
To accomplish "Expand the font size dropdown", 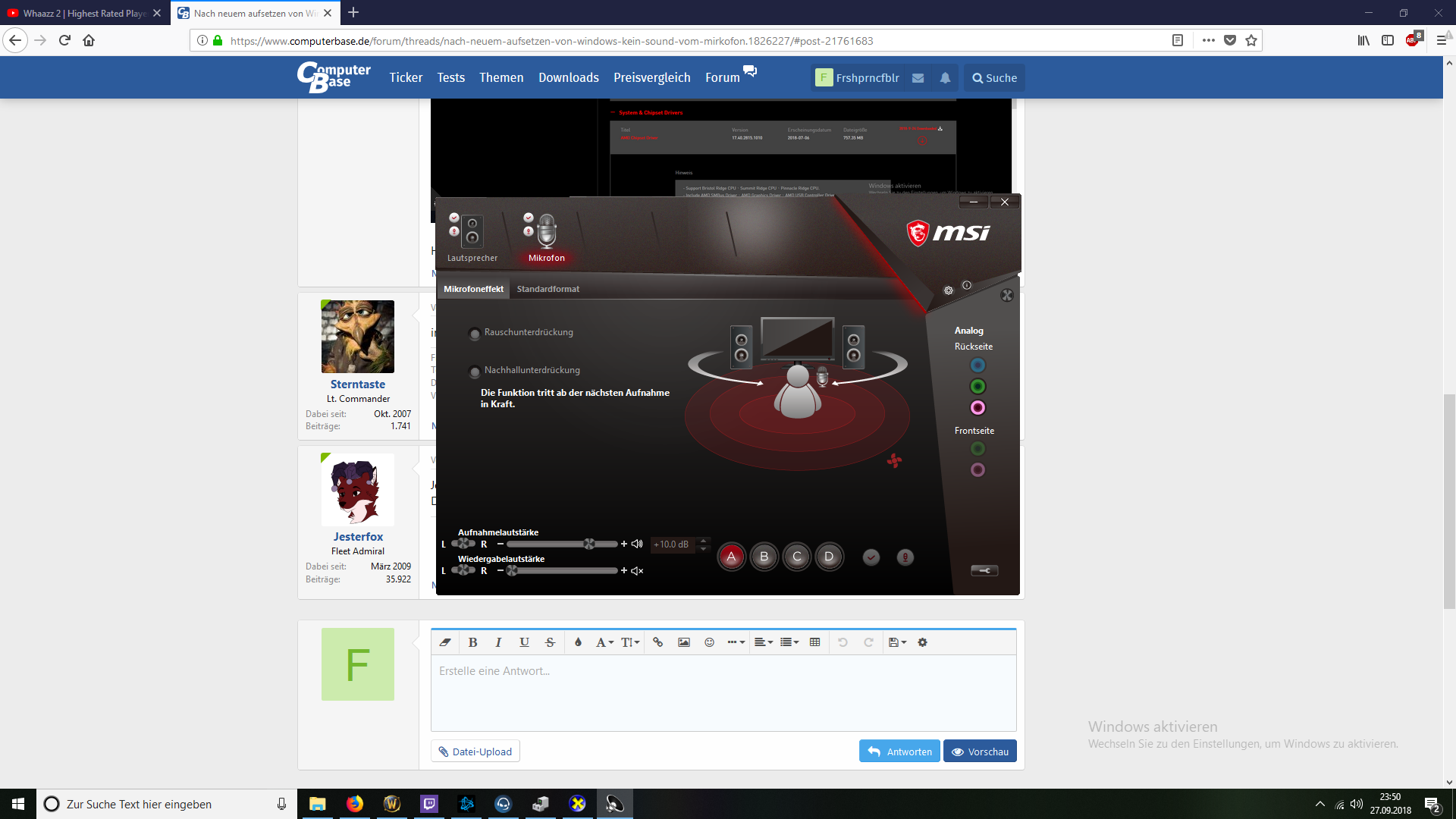I will click(x=630, y=642).
